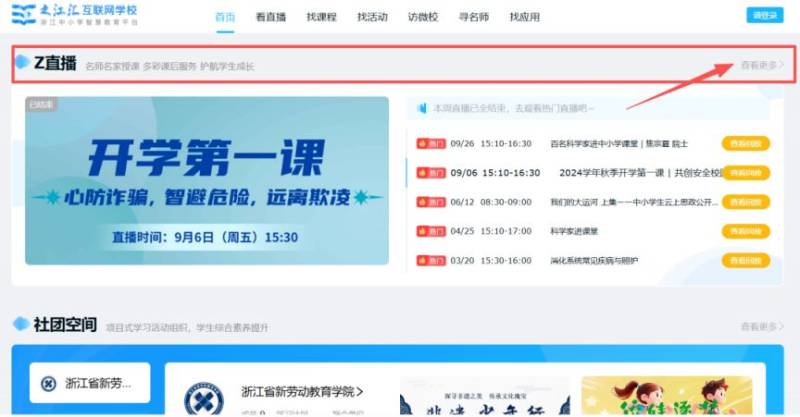Click the 热门 badge on the 06/12 broadcast
This screenshot has height=417, width=800.
coord(430,202)
